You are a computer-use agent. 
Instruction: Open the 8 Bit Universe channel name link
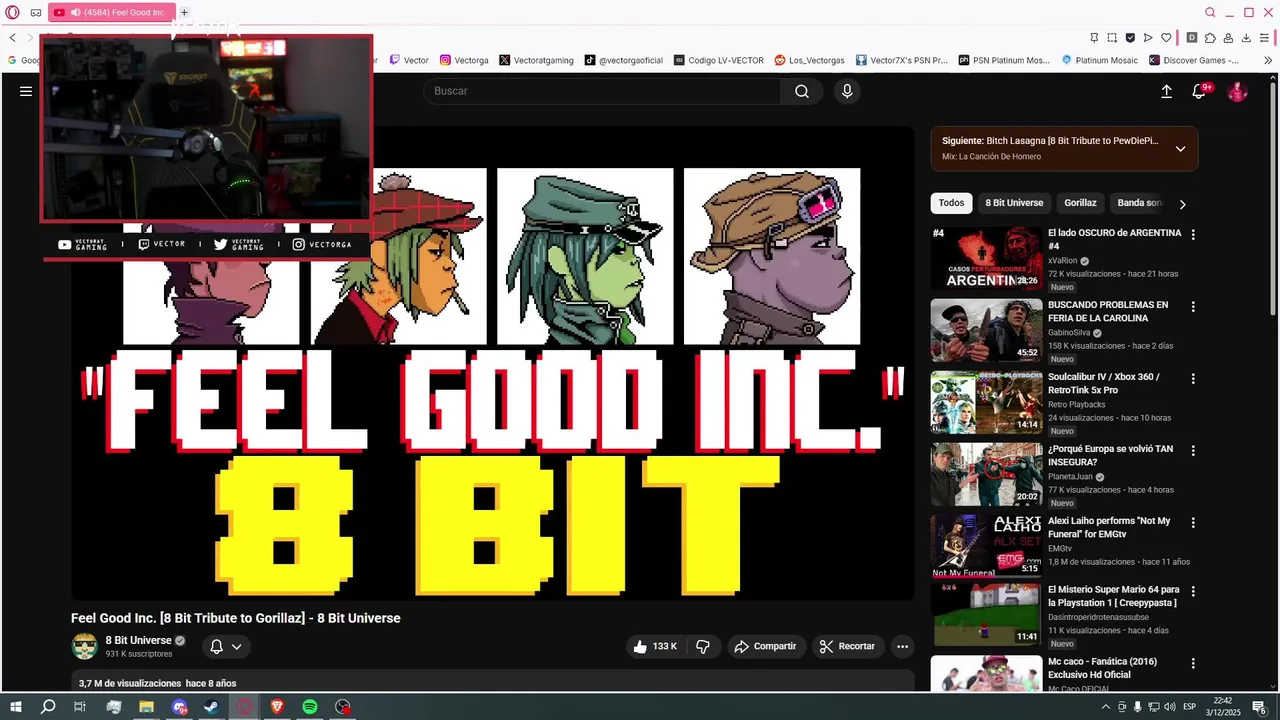click(x=139, y=640)
